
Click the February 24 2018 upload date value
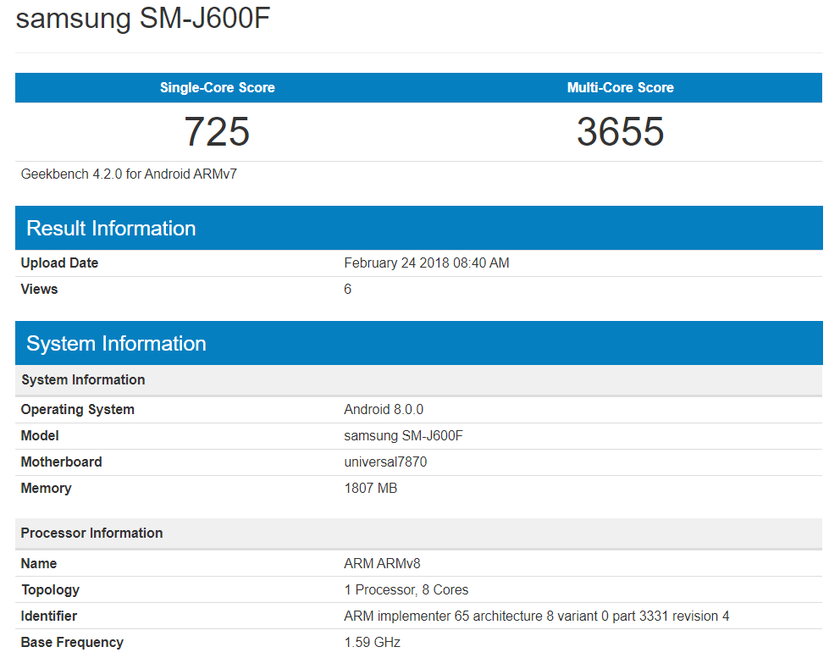pos(427,263)
